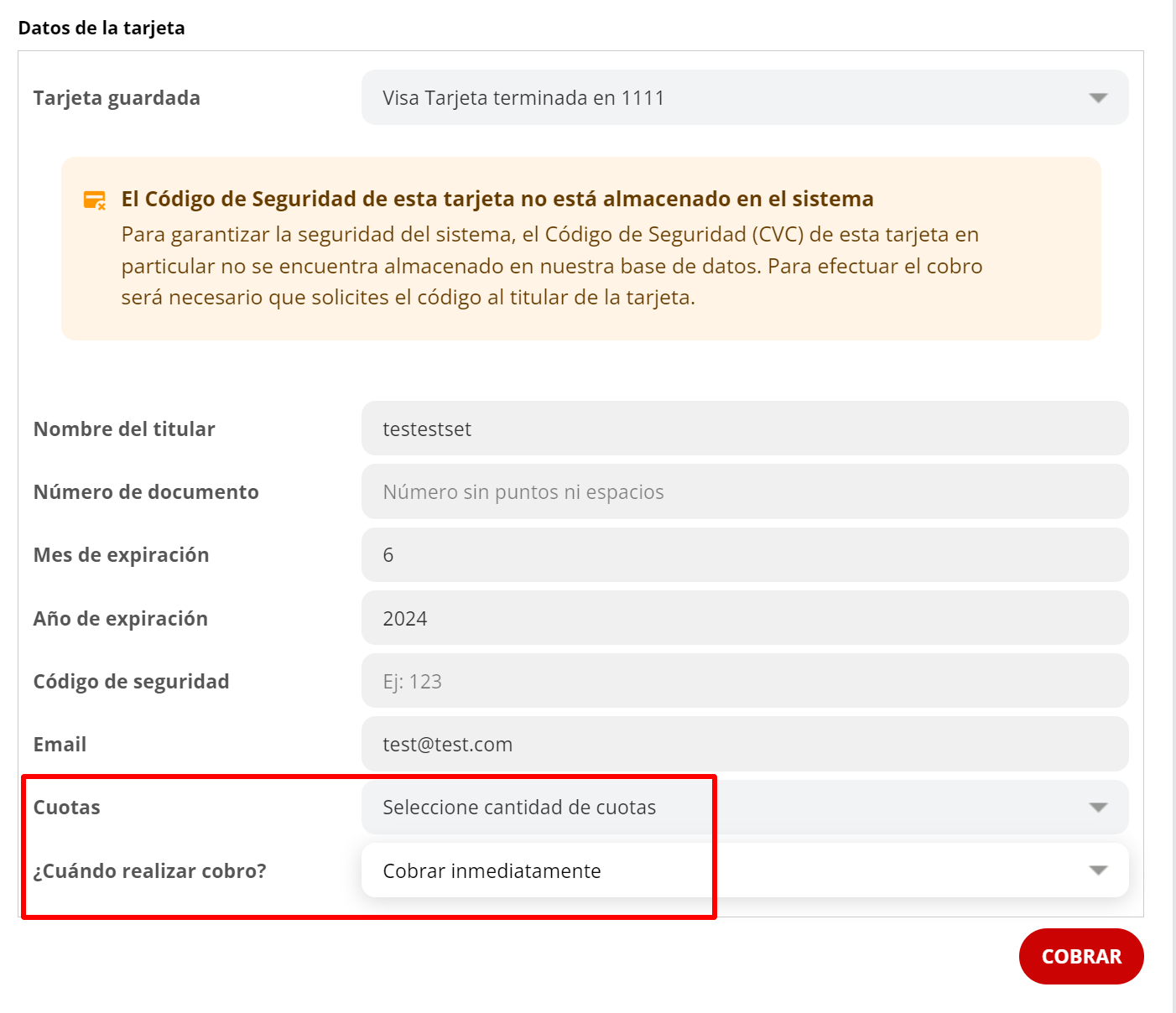Click the Cuotas label text
The image size is (1176, 1013).
coord(67,808)
